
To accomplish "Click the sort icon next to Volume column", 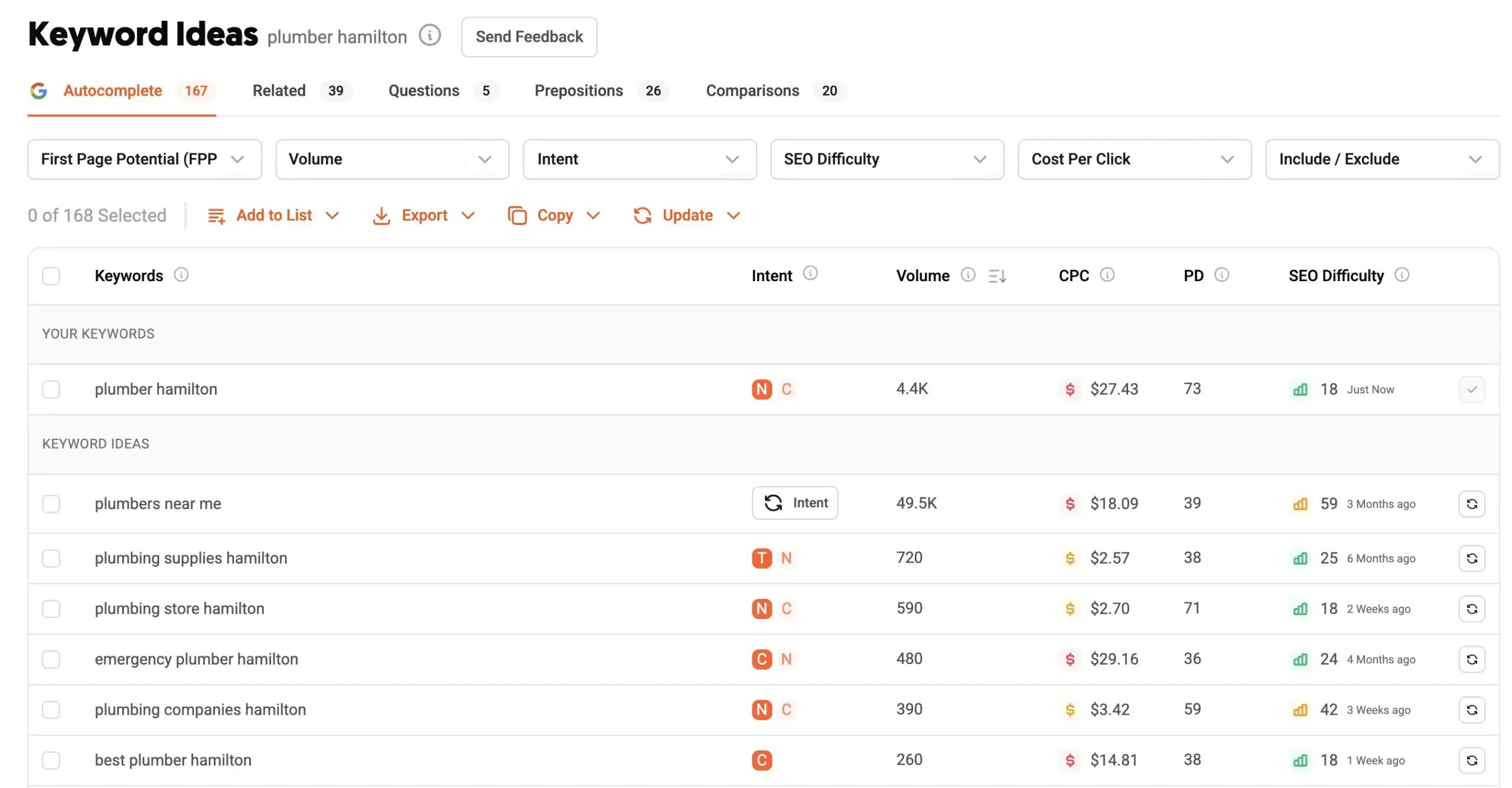I will coord(997,275).
